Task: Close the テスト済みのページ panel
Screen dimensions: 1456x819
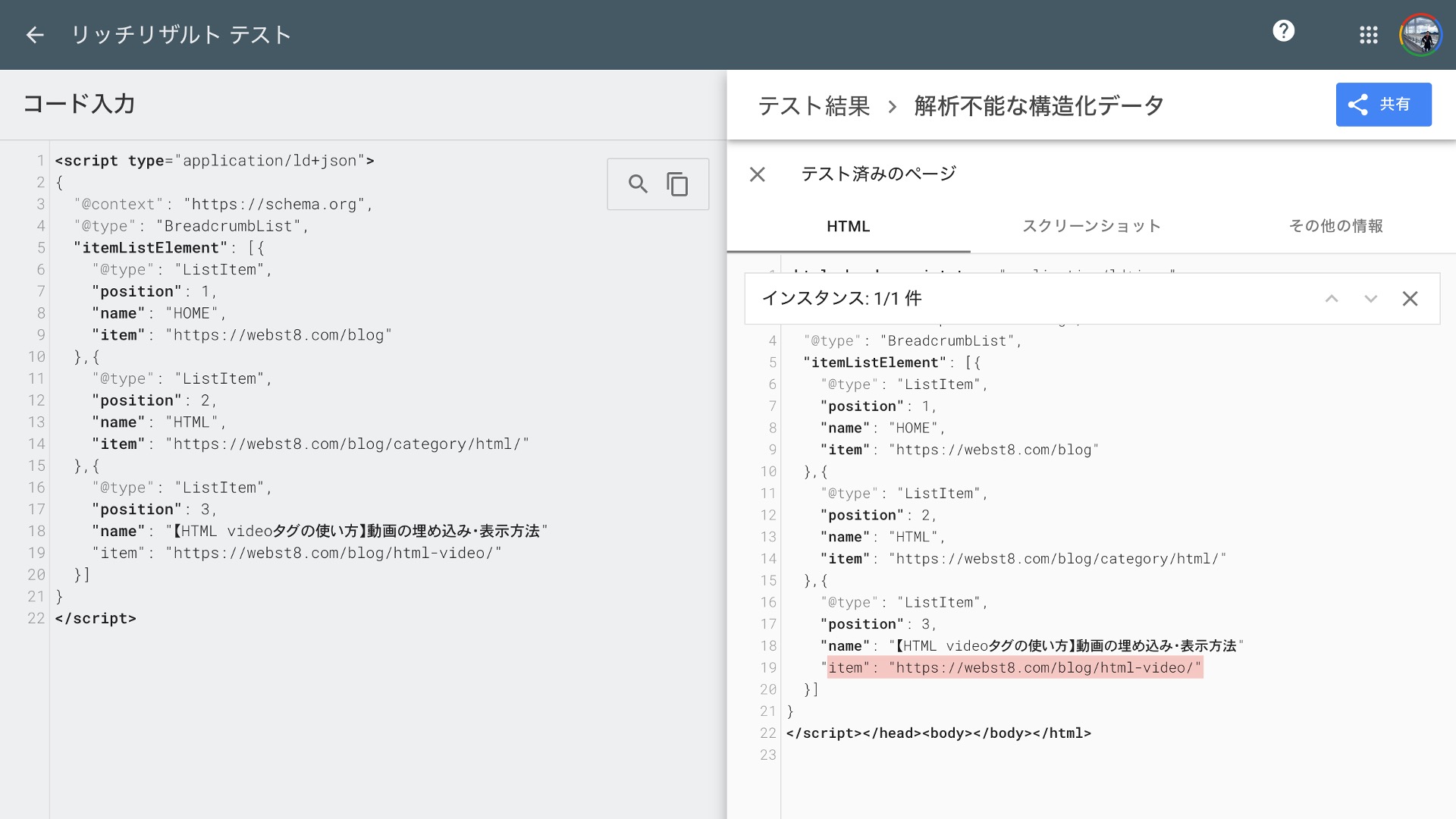Action: (x=757, y=174)
